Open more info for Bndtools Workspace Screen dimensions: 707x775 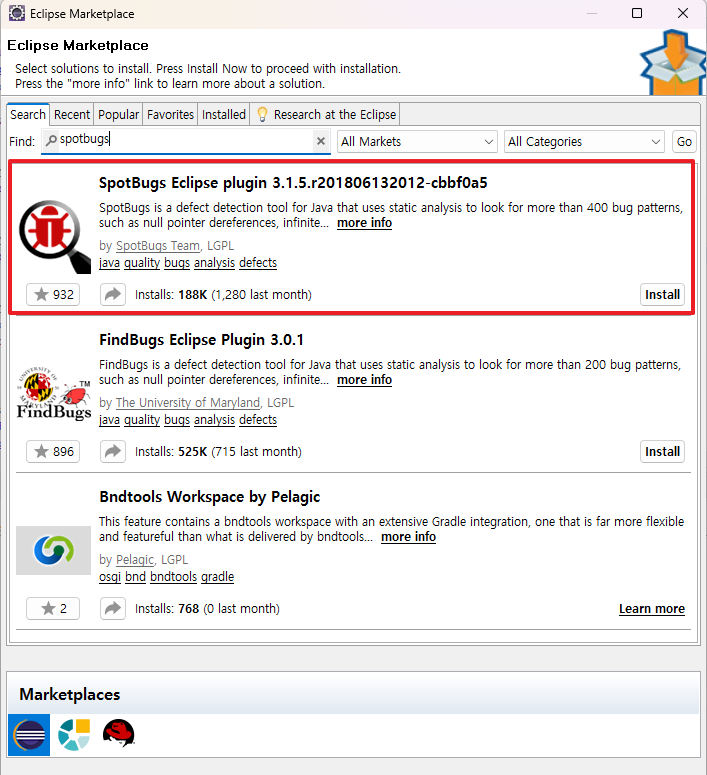coord(408,537)
